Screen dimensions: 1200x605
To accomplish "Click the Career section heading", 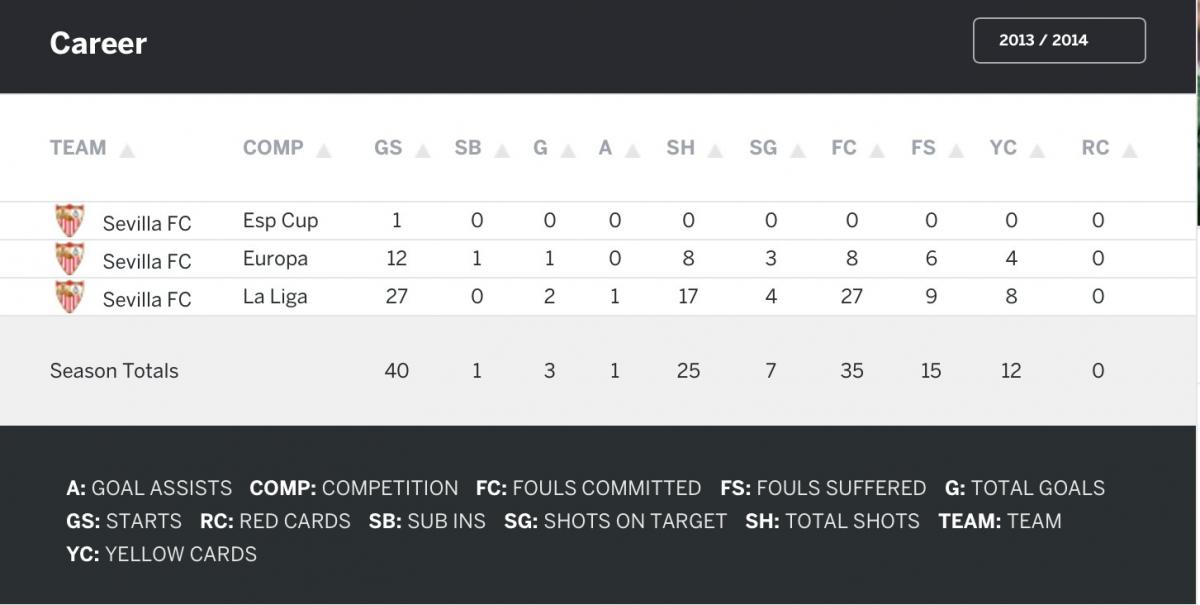I will (x=98, y=43).
